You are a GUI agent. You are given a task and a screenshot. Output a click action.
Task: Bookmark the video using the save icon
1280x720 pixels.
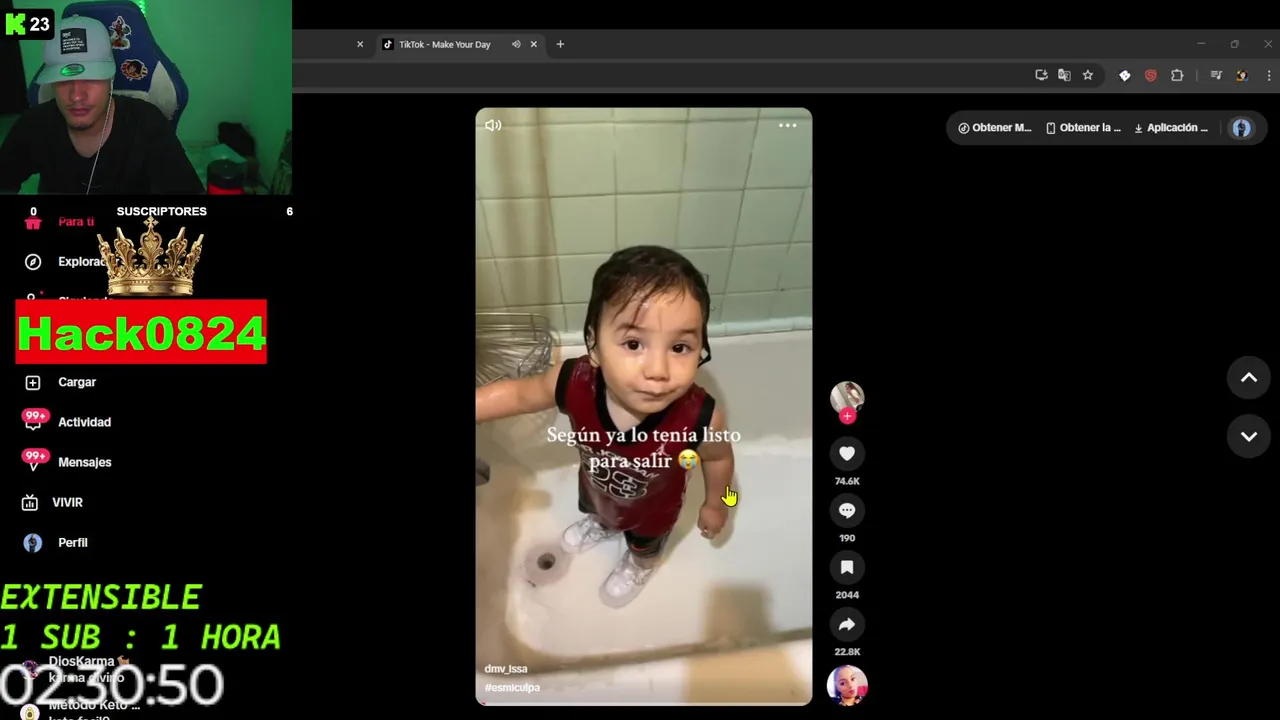847,568
